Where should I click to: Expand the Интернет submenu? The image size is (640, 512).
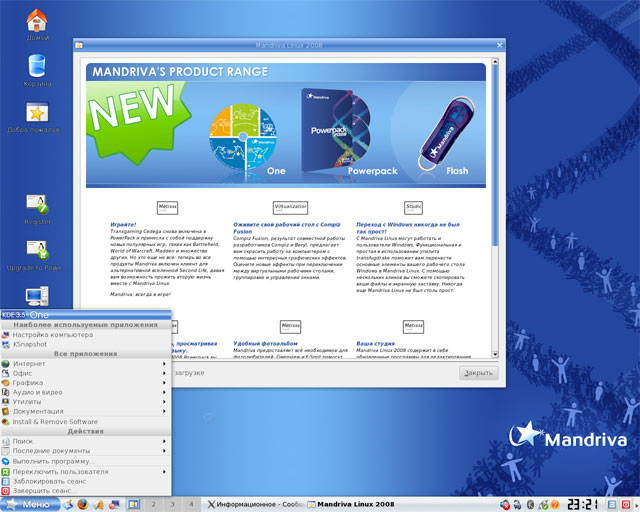(86, 364)
